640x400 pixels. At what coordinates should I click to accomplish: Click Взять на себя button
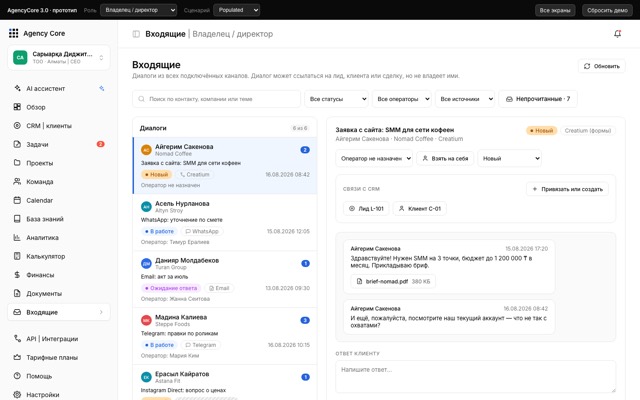(445, 158)
